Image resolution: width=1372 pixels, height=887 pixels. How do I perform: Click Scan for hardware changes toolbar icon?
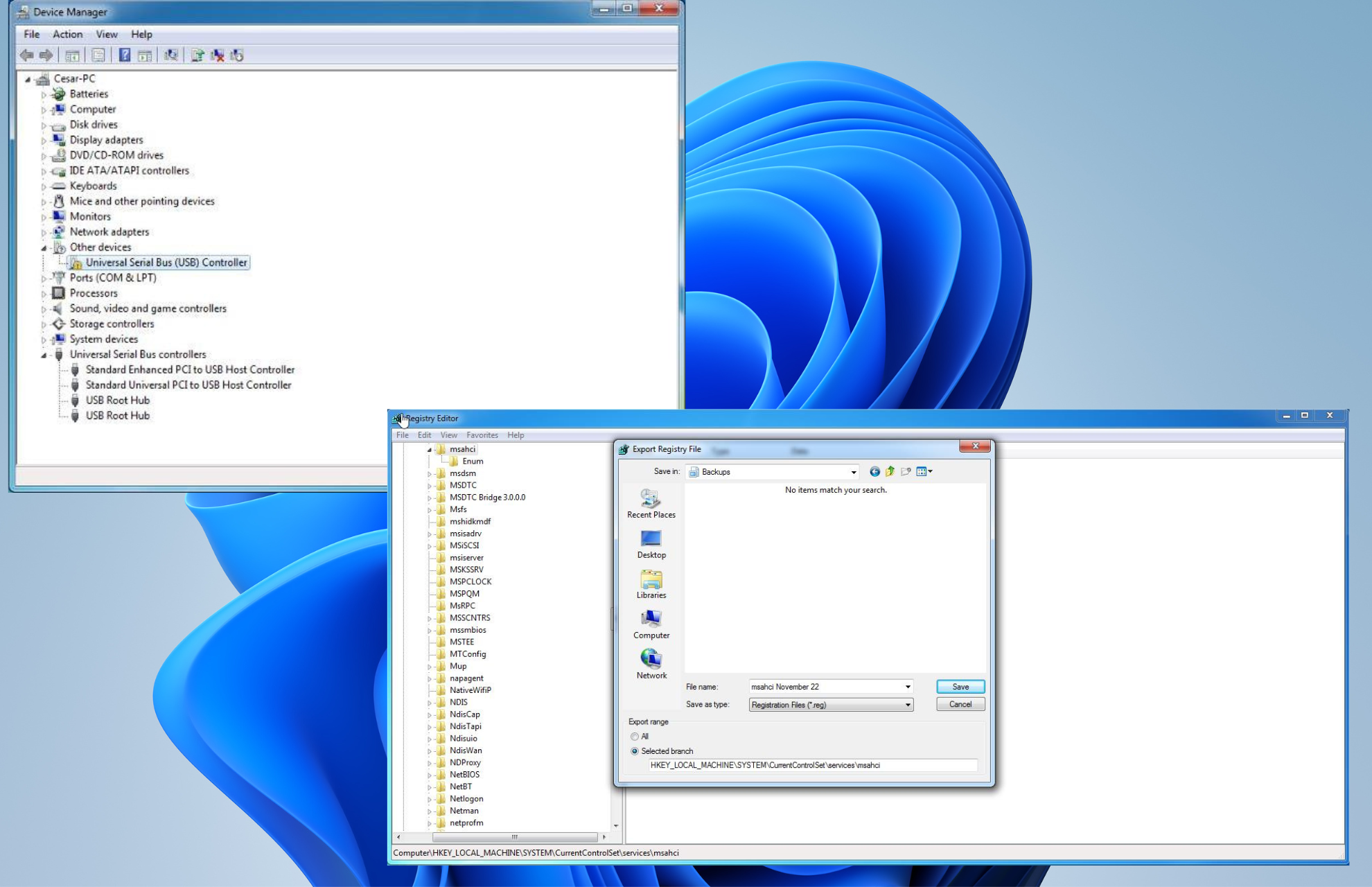(171, 55)
